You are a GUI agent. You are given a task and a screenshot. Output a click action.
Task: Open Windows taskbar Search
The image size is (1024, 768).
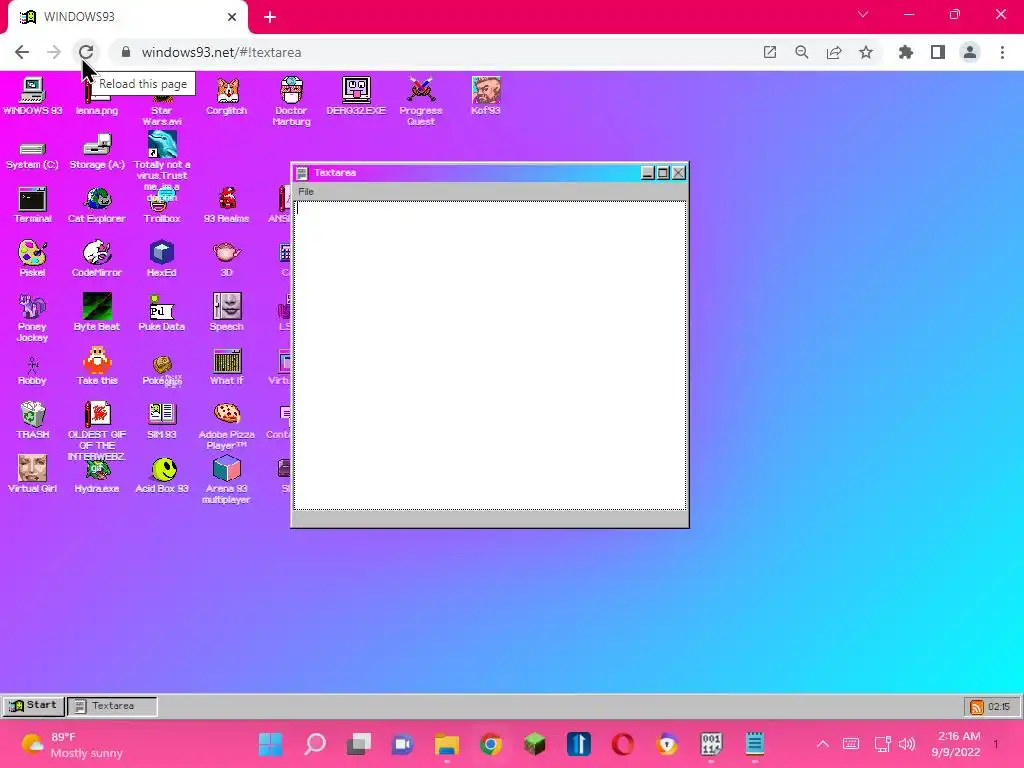pyautogui.click(x=315, y=744)
